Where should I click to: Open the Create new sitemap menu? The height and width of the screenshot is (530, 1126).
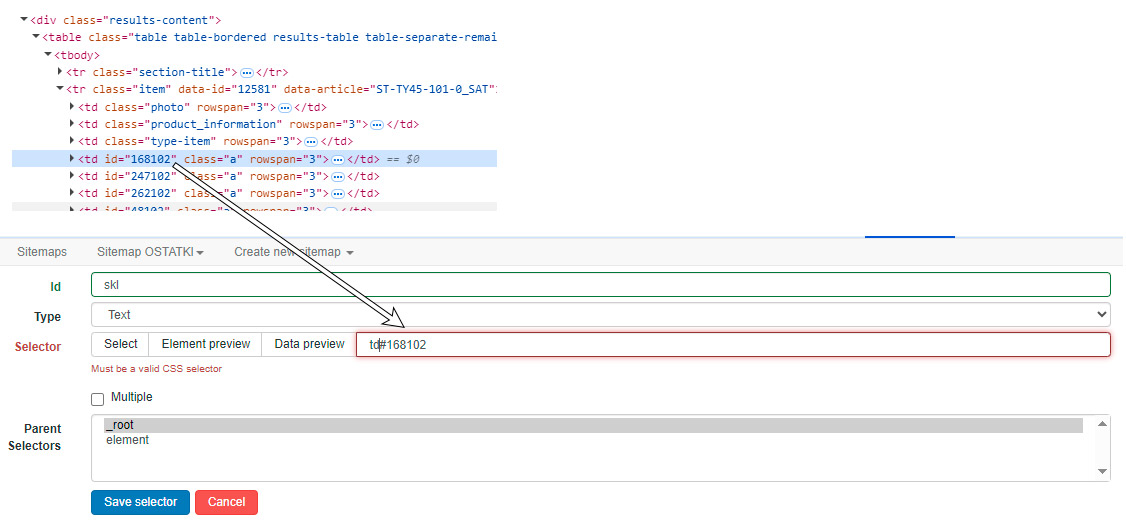point(293,252)
